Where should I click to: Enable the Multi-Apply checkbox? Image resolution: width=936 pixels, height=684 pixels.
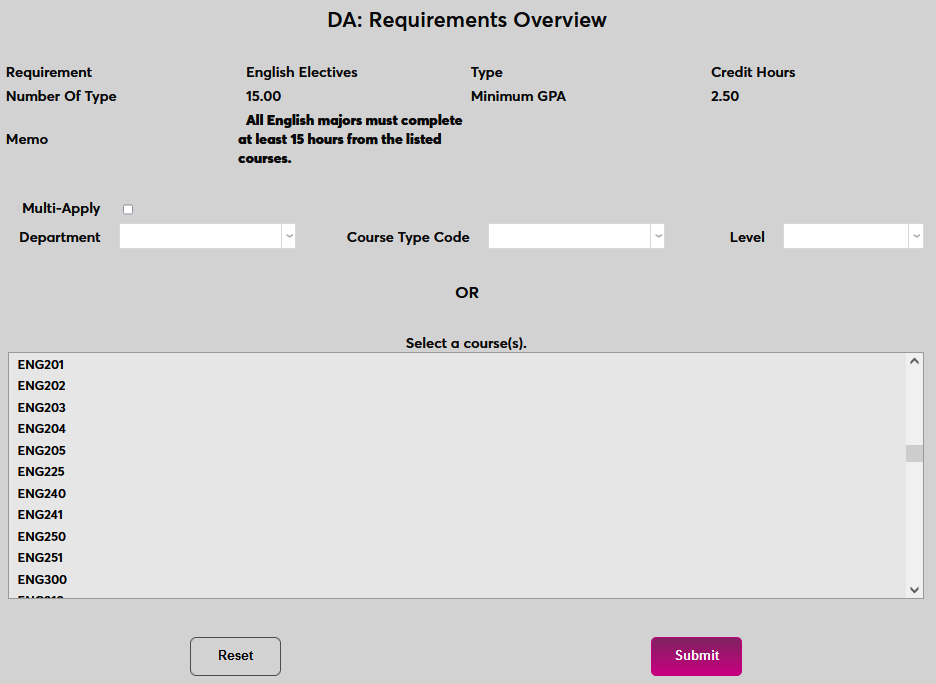tap(128, 209)
